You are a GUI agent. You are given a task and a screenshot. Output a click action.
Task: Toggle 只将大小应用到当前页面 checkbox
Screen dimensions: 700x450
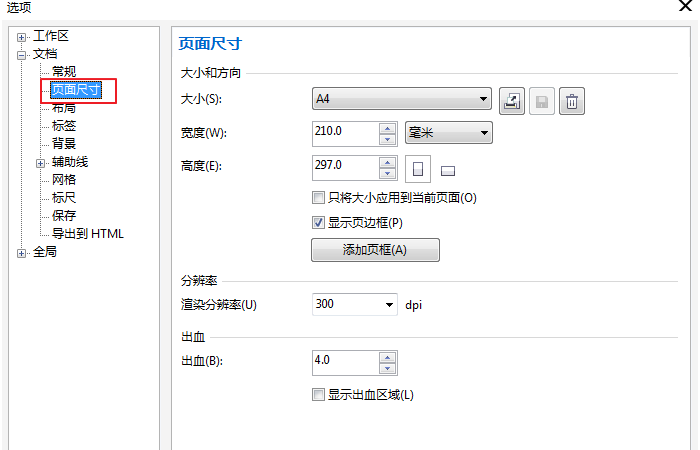click(319, 198)
